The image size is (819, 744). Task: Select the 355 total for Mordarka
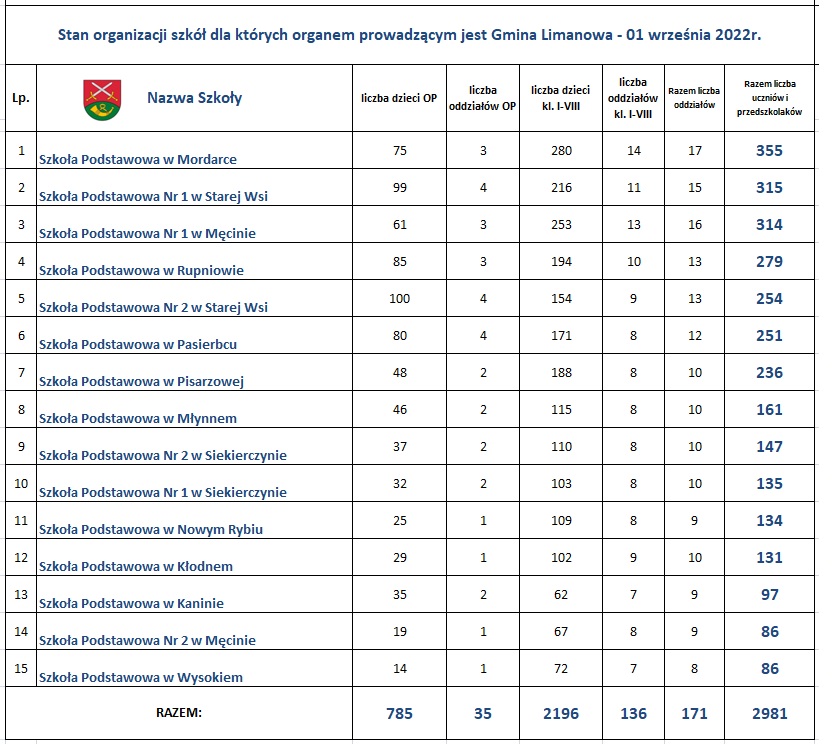coord(768,151)
